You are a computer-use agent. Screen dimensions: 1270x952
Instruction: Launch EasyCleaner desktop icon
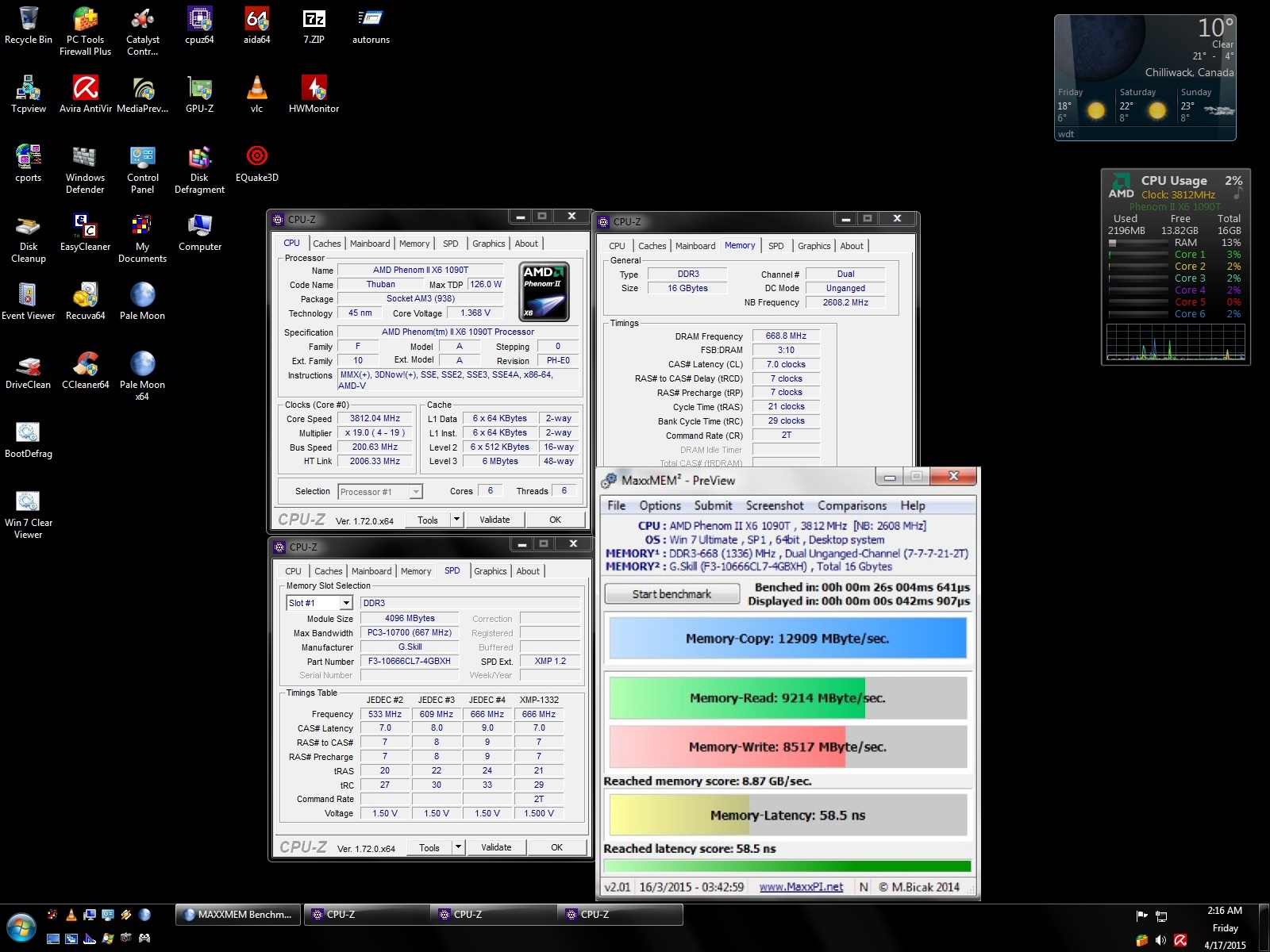click(x=86, y=232)
